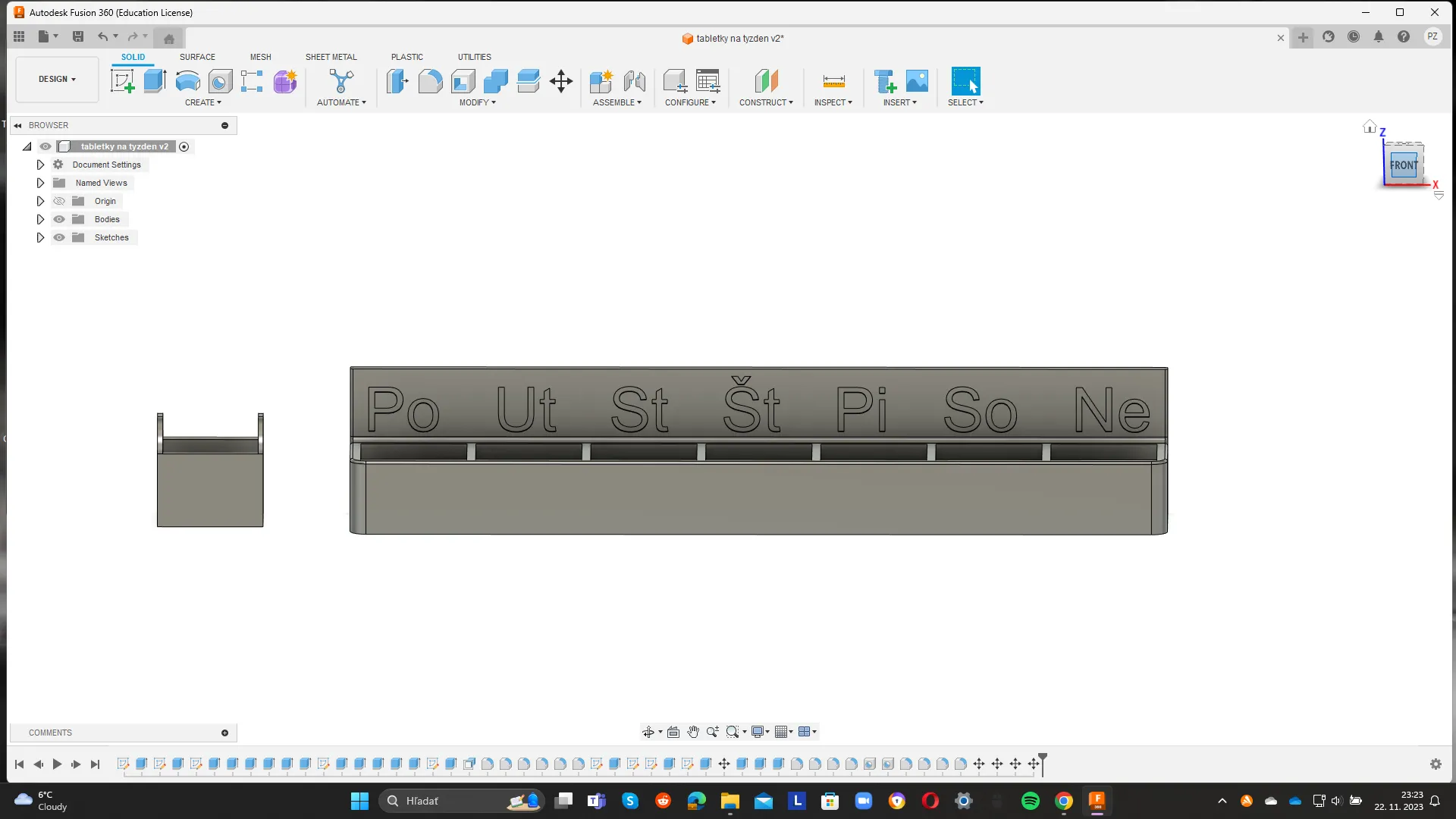The height and width of the screenshot is (819, 1456).
Task: Click the Joint assemble icon
Action: pyautogui.click(x=635, y=81)
